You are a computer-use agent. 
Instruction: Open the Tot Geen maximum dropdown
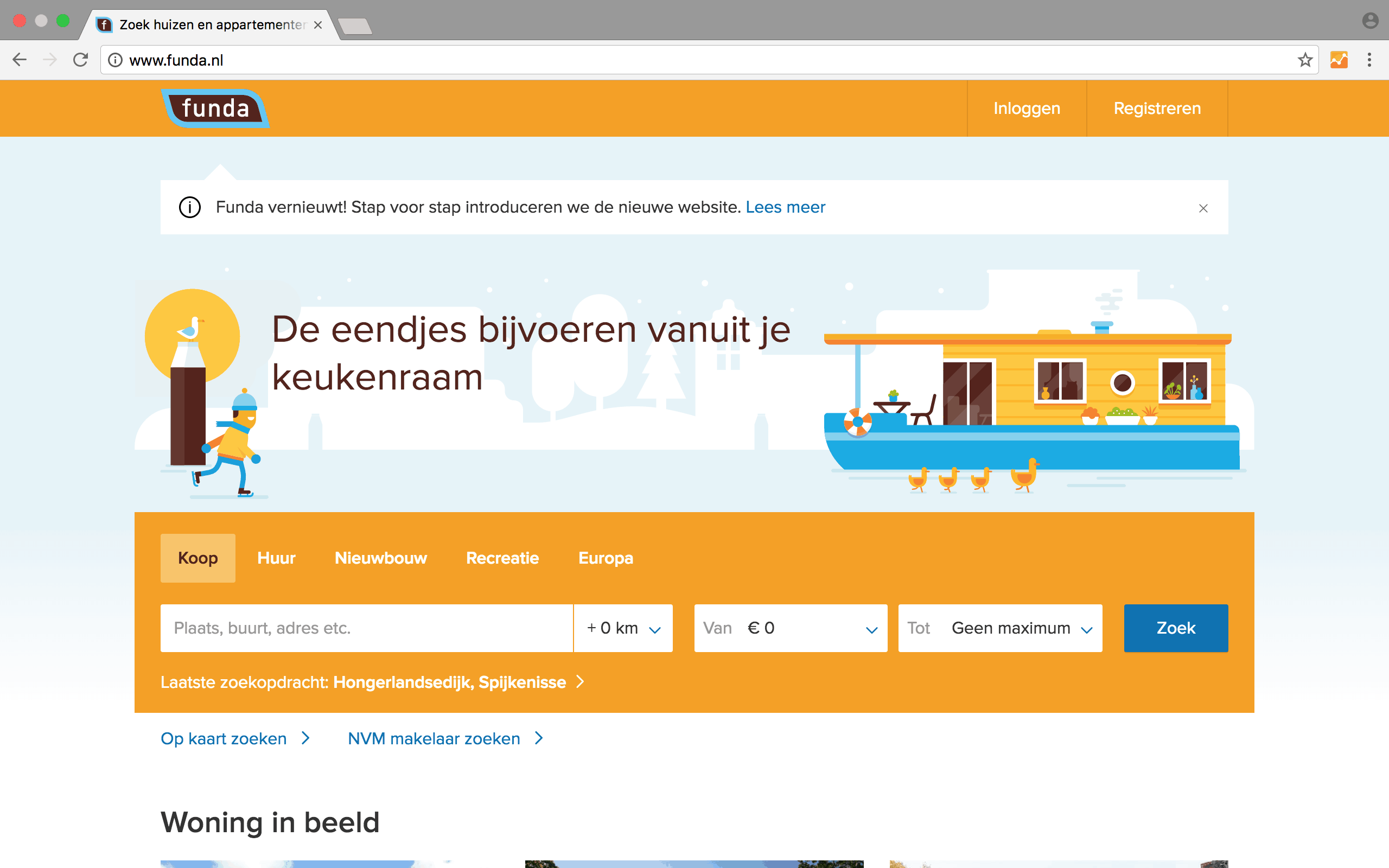click(x=1000, y=628)
